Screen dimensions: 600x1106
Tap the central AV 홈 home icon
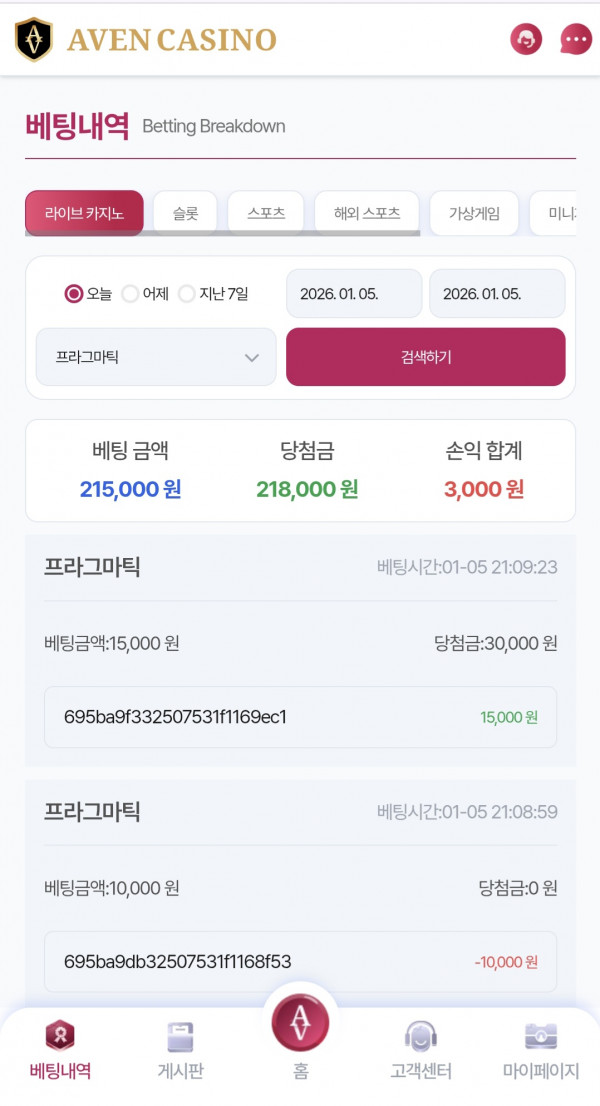point(300,1025)
